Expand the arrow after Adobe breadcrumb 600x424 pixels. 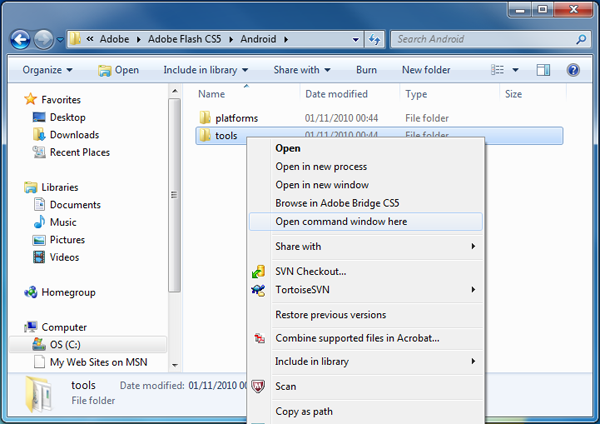tap(139, 39)
